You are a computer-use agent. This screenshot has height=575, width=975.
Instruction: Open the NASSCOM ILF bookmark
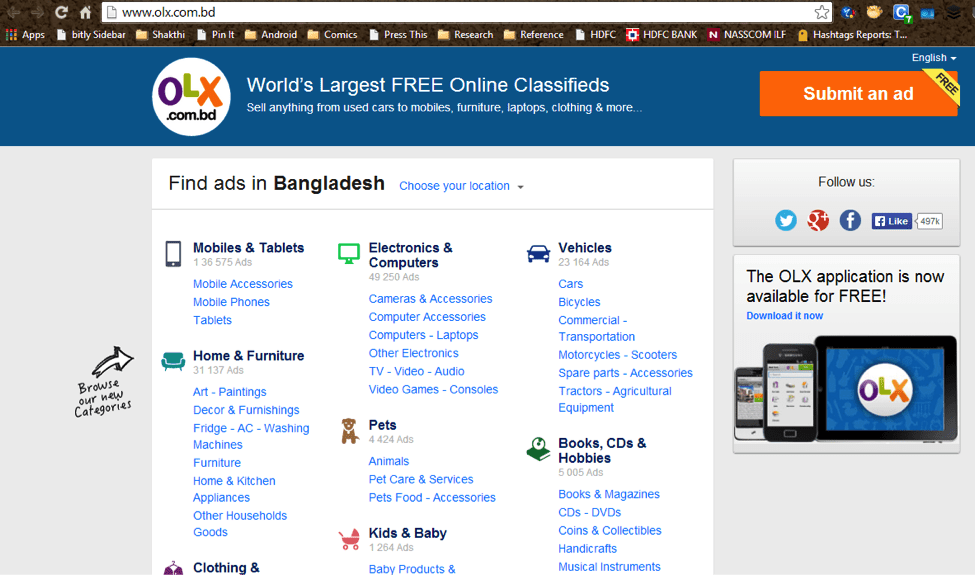pos(746,35)
